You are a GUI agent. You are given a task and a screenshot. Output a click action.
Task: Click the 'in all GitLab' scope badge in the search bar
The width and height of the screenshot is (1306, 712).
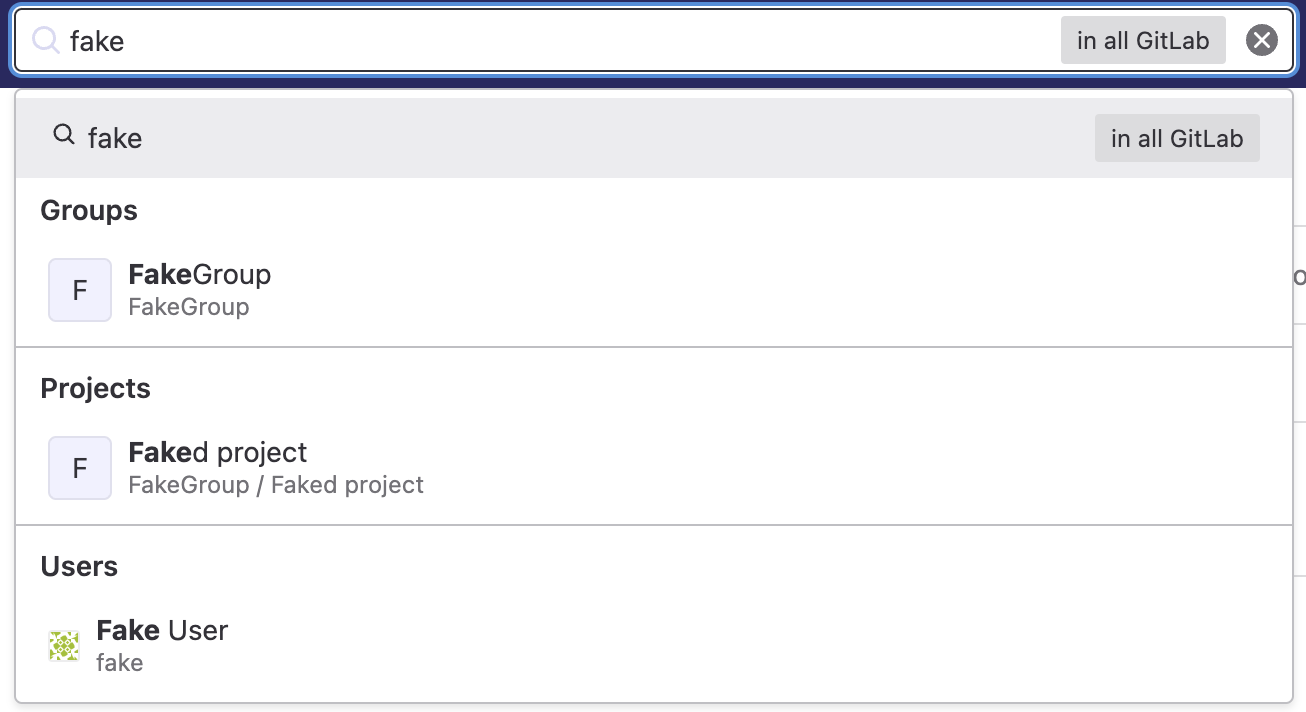click(1143, 40)
